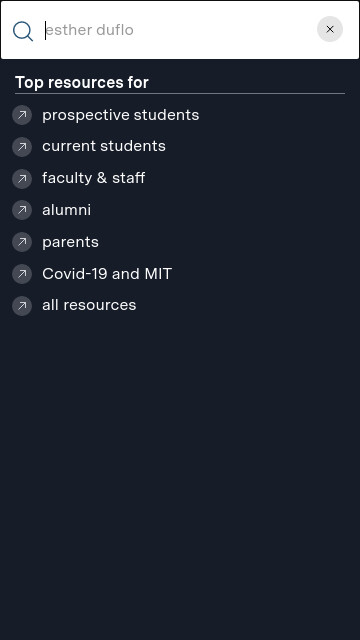
Task: Click the arrow icon beside prospective students
Action: coord(22,115)
